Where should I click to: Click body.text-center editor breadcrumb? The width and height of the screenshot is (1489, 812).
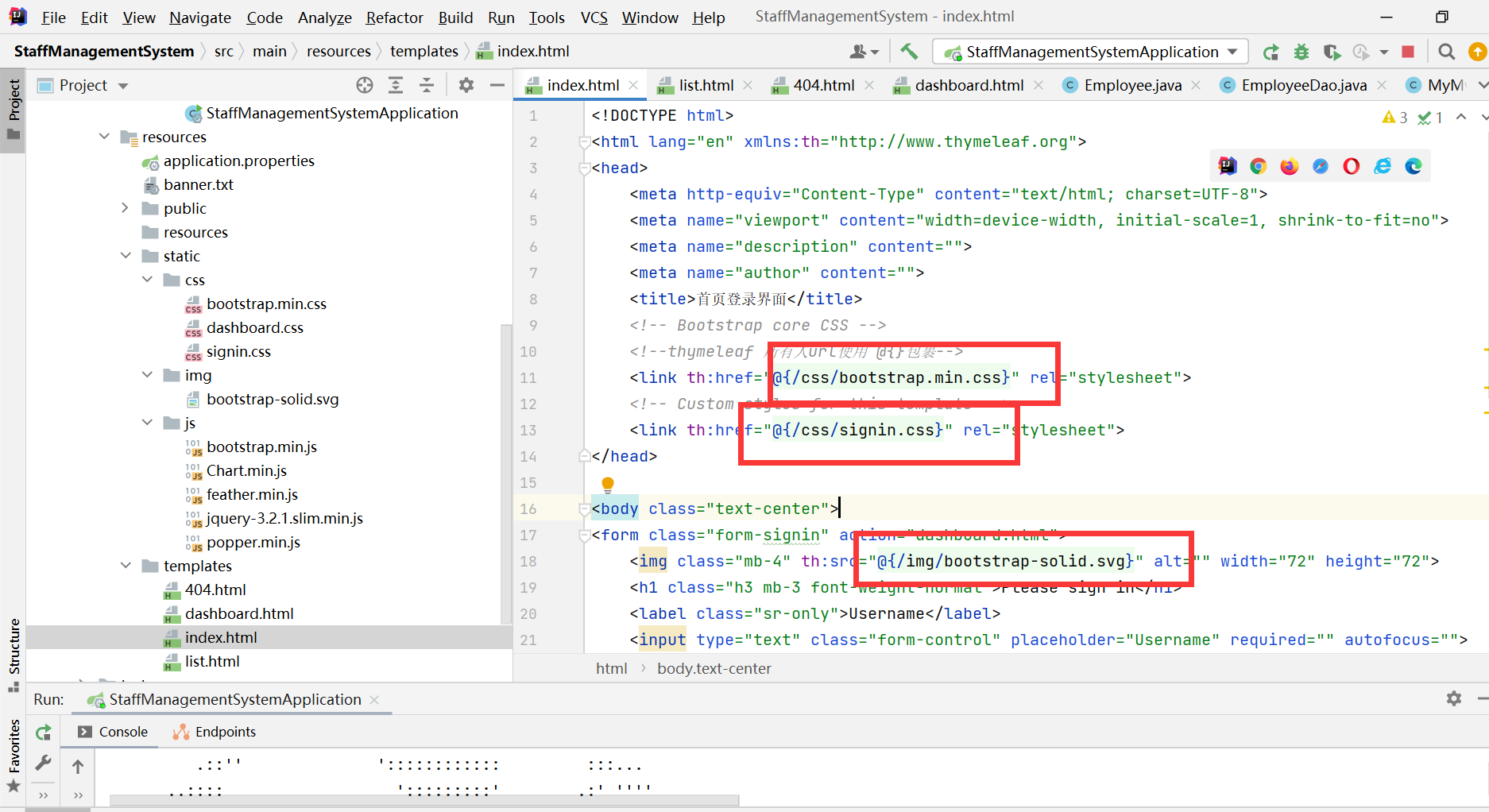[714, 668]
